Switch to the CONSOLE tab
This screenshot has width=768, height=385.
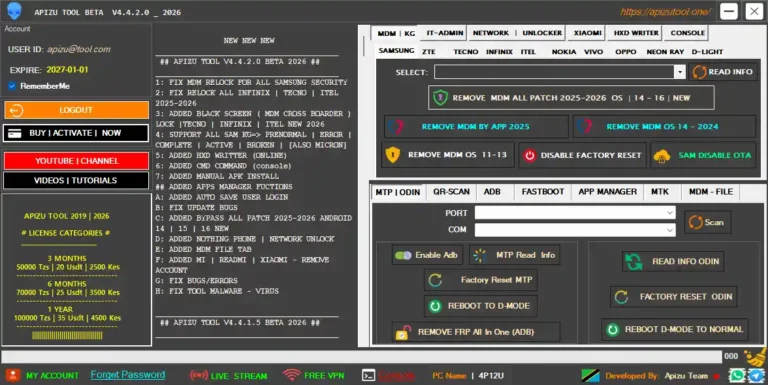(x=687, y=33)
